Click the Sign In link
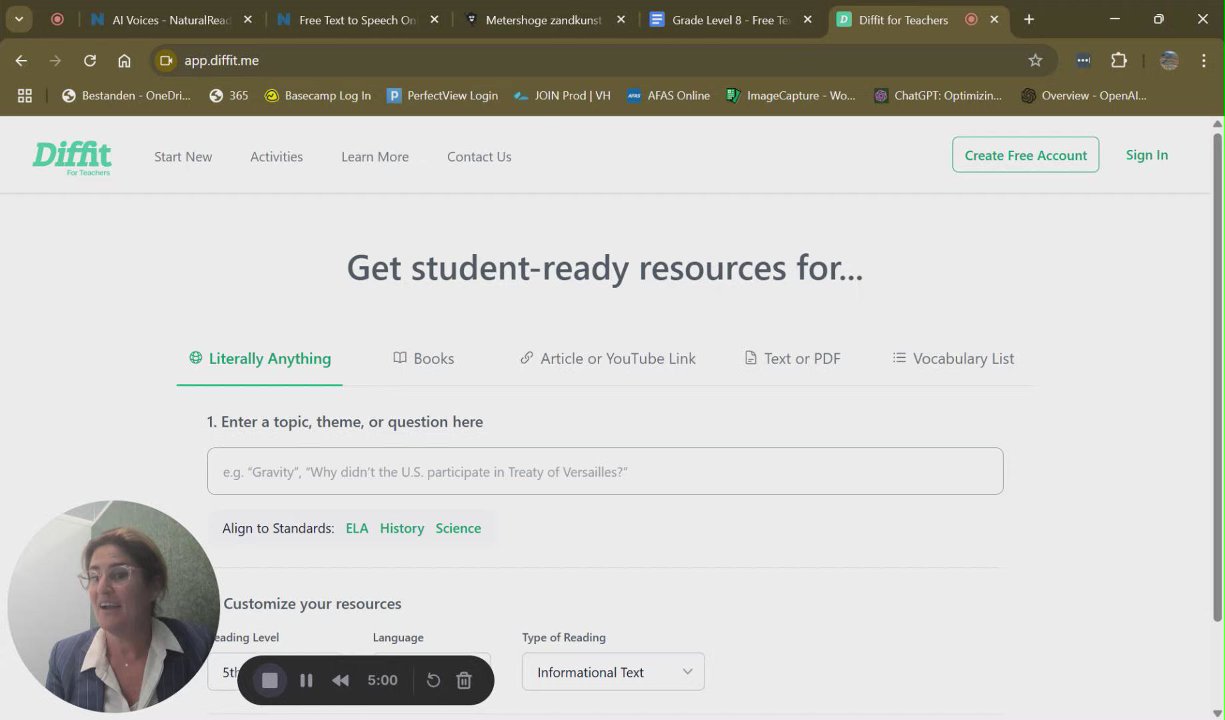The height and width of the screenshot is (720, 1225). click(x=1147, y=155)
